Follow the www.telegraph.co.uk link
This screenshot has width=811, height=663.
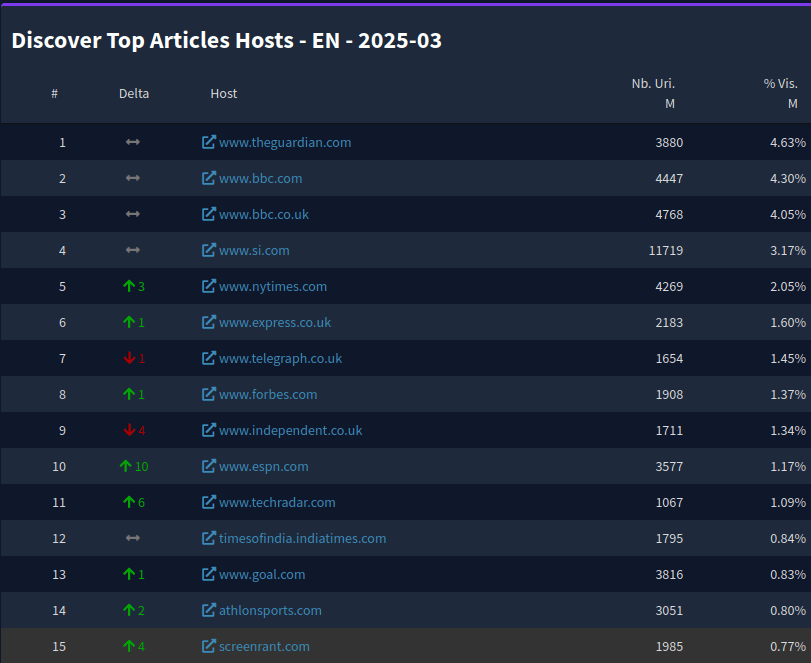coord(280,358)
